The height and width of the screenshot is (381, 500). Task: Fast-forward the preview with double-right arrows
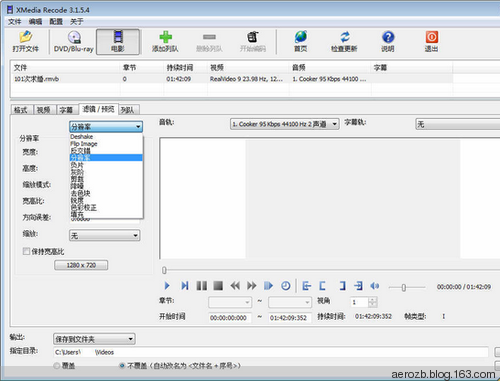coord(252,286)
